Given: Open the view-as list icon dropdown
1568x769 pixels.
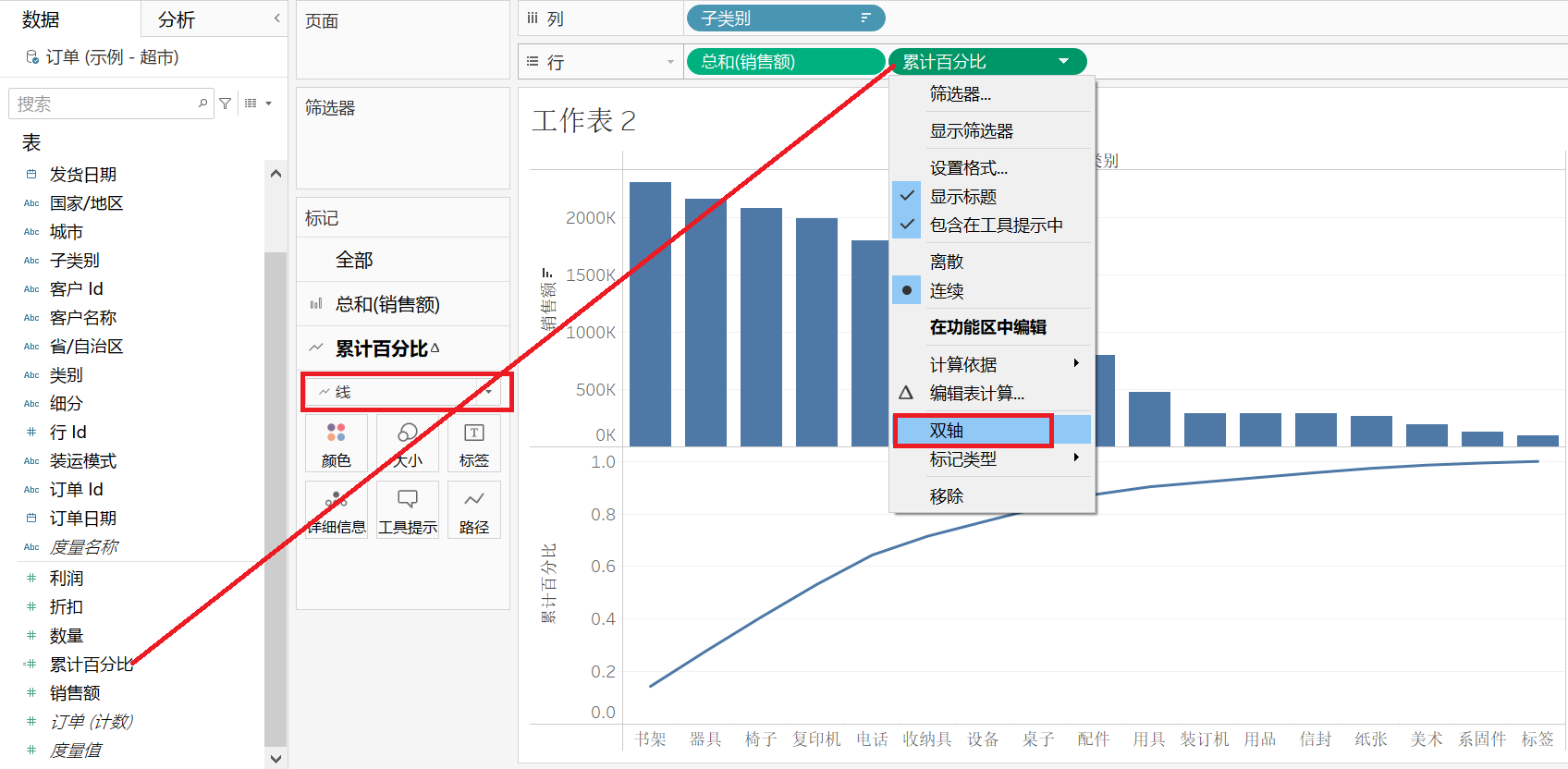Looking at the screenshot, I should [258, 104].
